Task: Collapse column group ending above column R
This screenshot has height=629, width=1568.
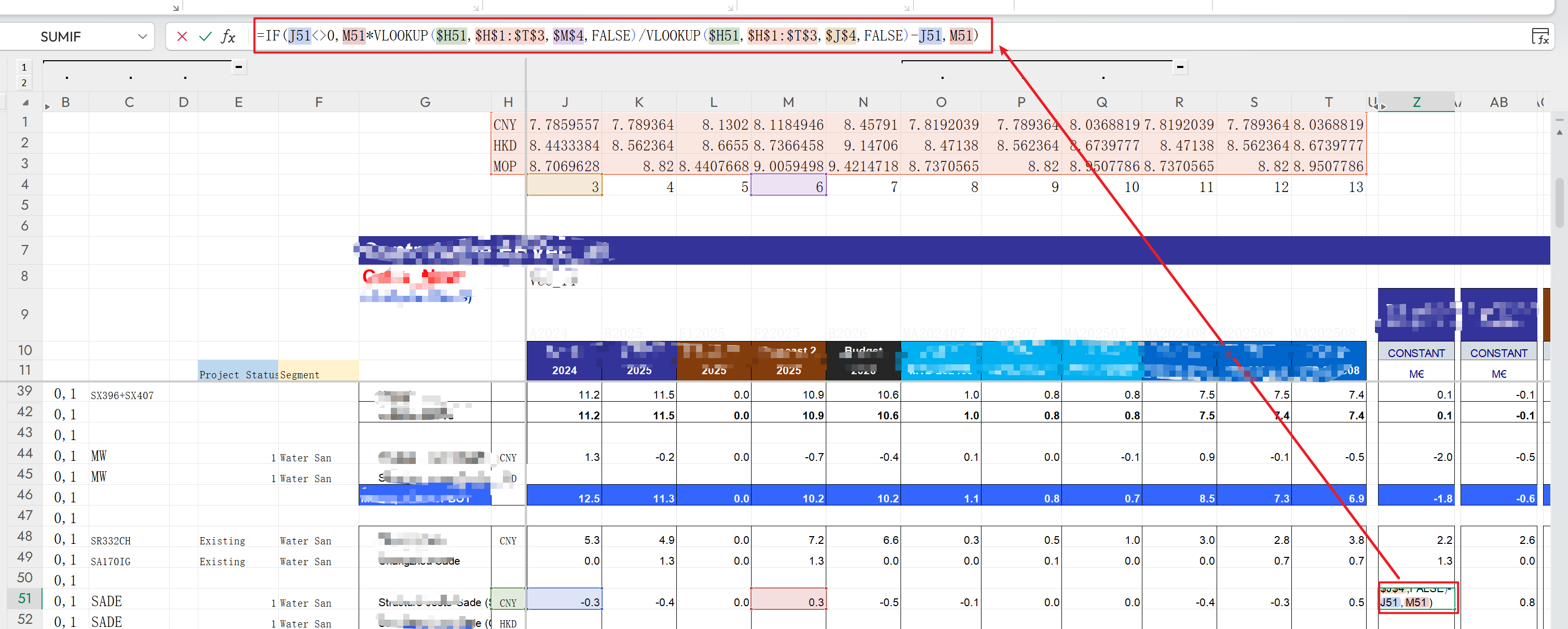Action: 1180,67
